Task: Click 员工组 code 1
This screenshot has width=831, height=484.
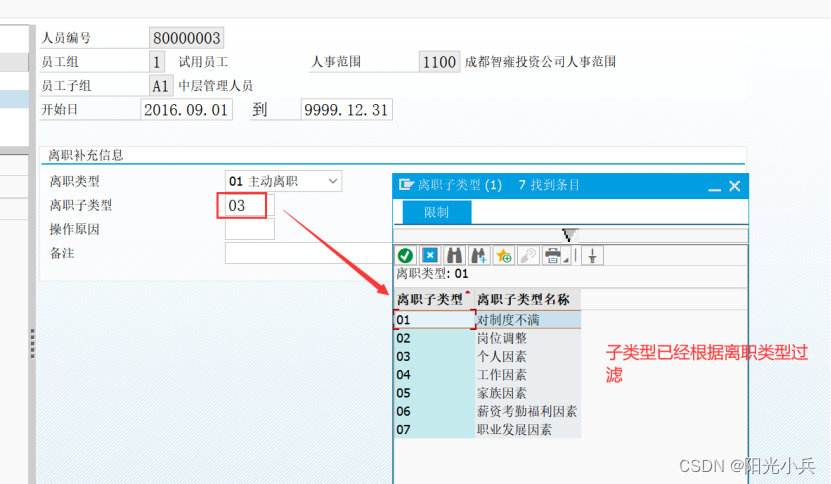Action: (157, 62)
